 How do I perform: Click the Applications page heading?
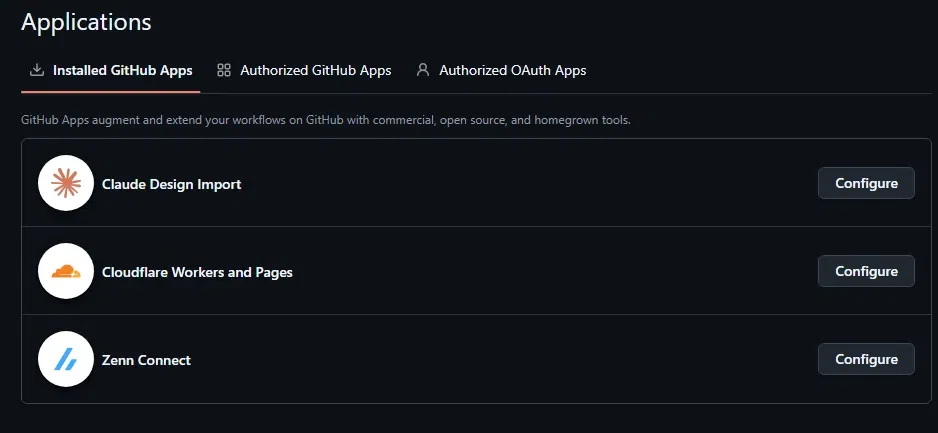(86, 22)
